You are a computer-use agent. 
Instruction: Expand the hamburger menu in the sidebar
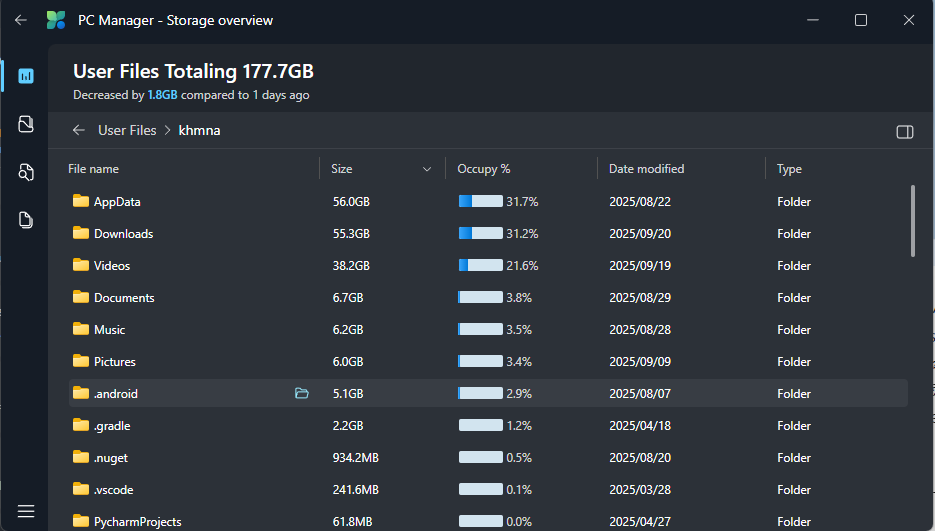(26, 511)
